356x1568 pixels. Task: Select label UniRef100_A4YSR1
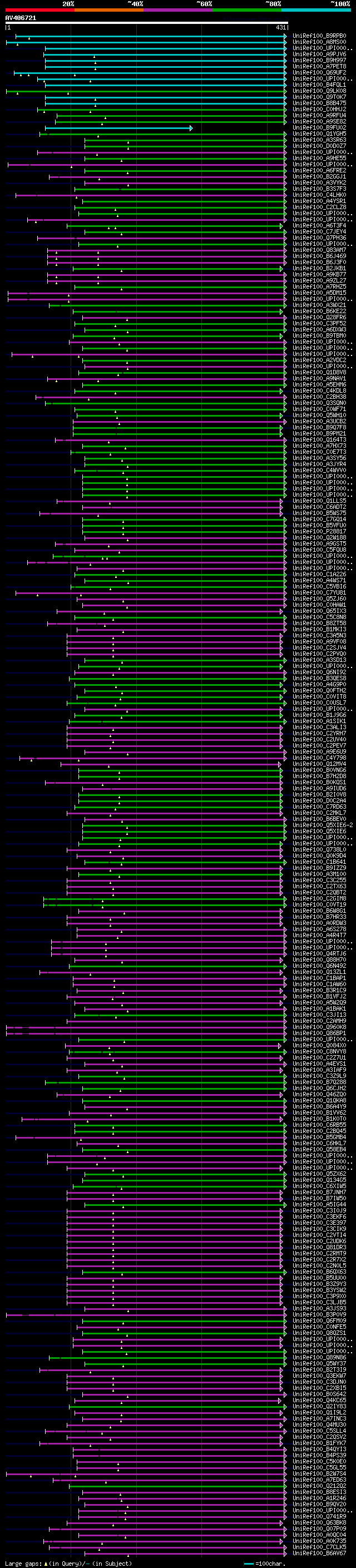319,201
